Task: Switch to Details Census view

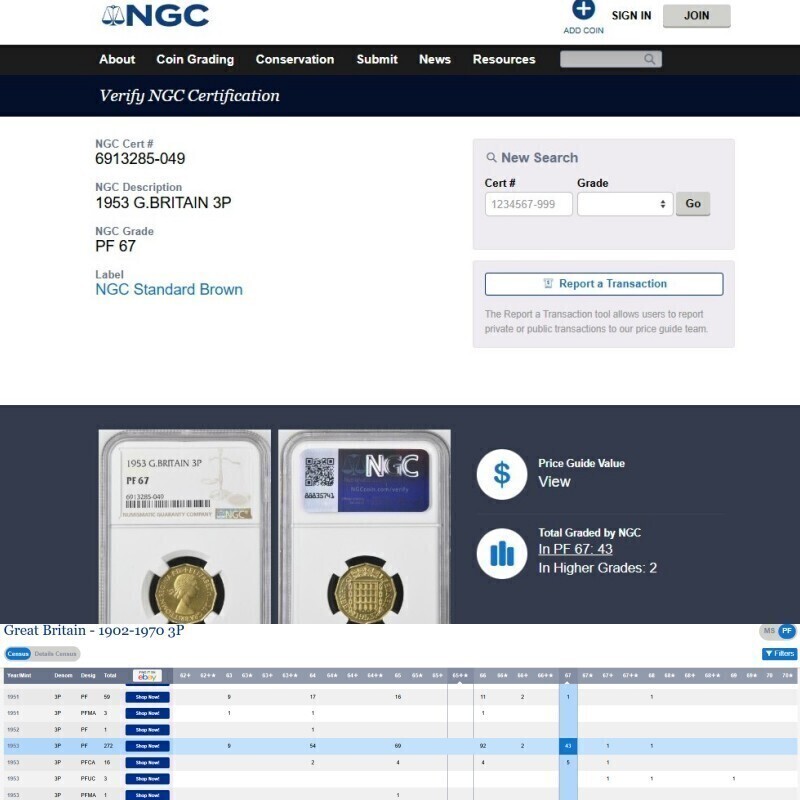Action: pos(56,654)
